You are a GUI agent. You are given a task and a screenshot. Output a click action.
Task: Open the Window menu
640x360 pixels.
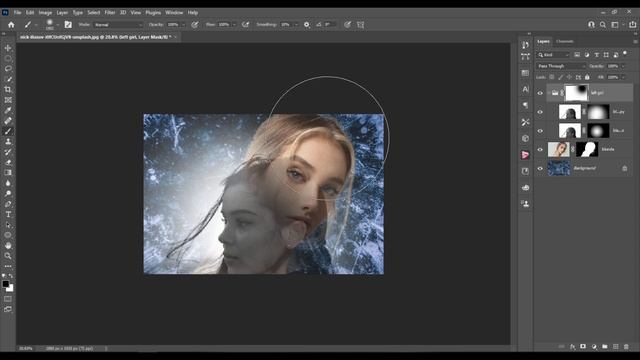click(174, 13)
